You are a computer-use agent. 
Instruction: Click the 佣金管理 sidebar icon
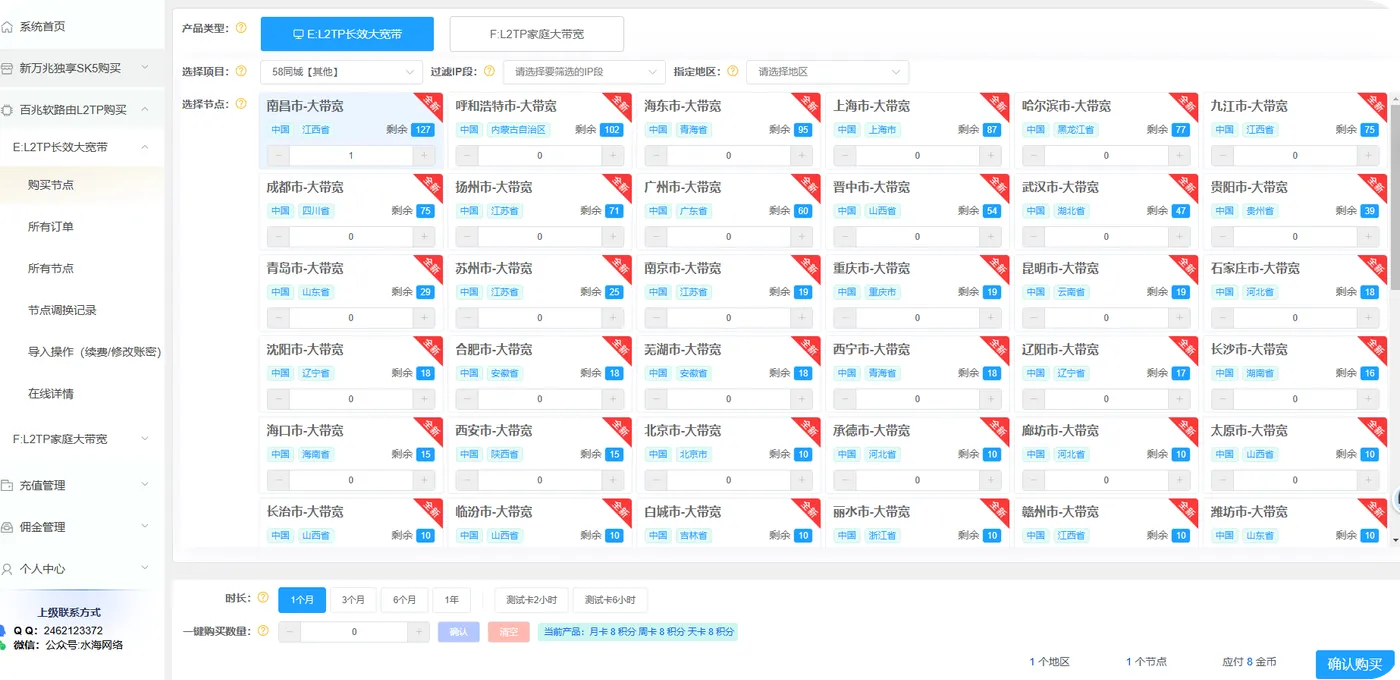9,527
